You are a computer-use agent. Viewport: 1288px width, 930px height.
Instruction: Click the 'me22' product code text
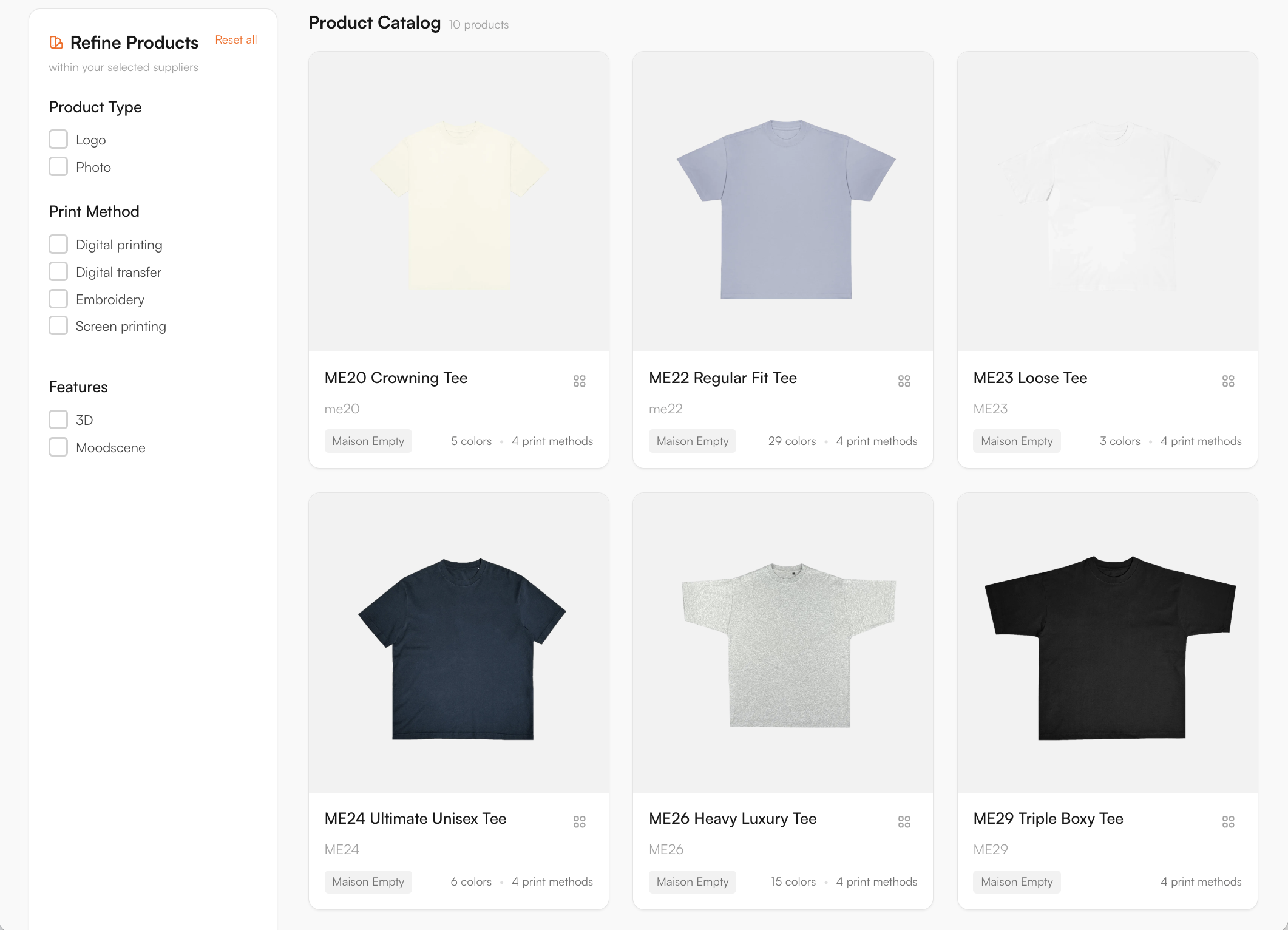(x=666, y=409)
